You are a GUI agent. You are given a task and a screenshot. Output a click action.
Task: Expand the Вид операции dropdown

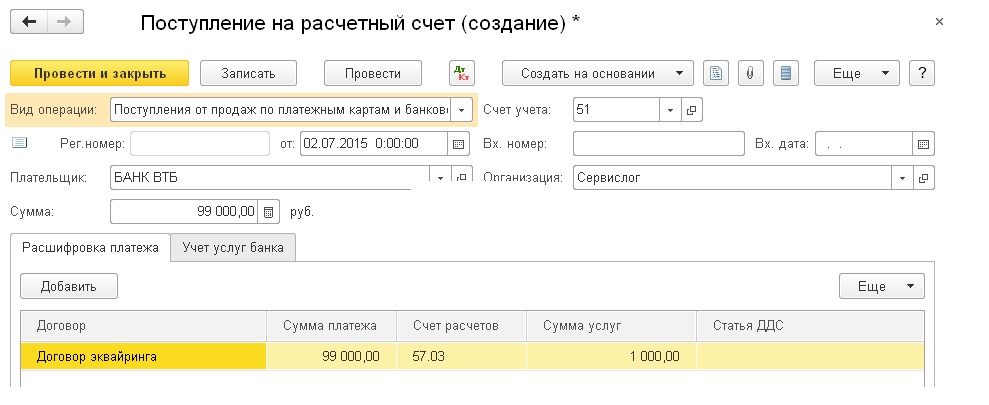461,110
